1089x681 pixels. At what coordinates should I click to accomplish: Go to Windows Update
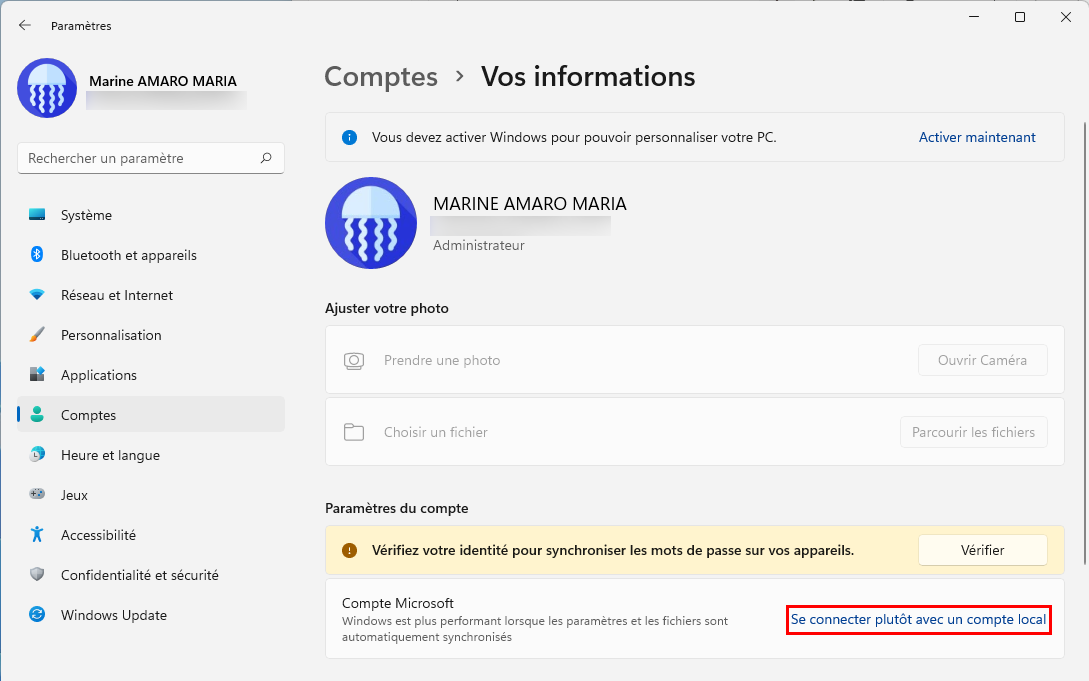point(151,615)
